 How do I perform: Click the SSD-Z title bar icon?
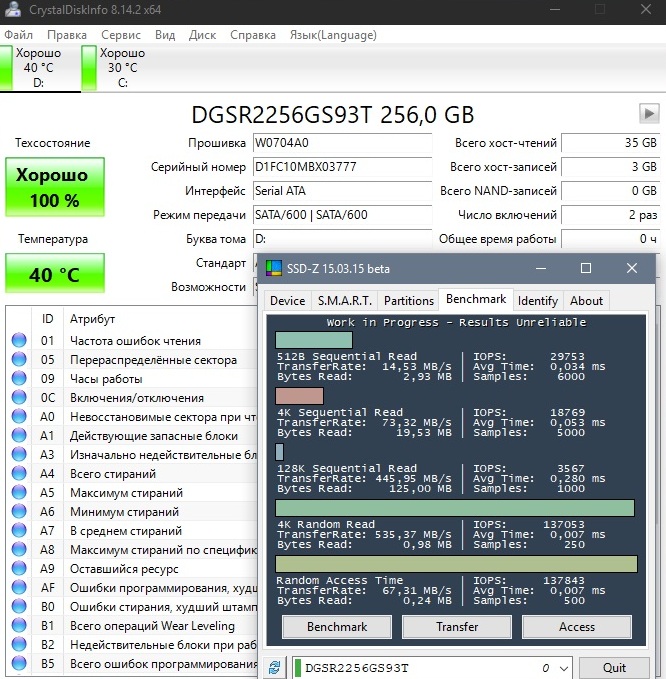click(272, 269)
